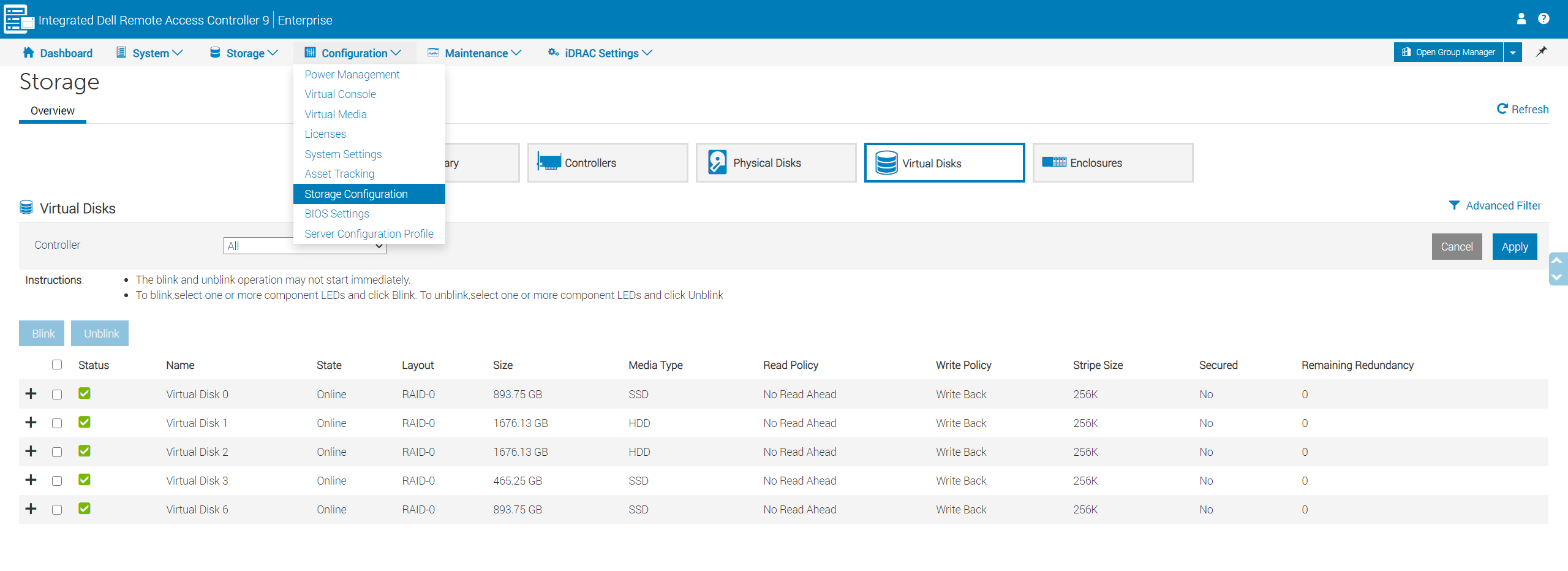Click the Controllers card icon

[549, 162]
